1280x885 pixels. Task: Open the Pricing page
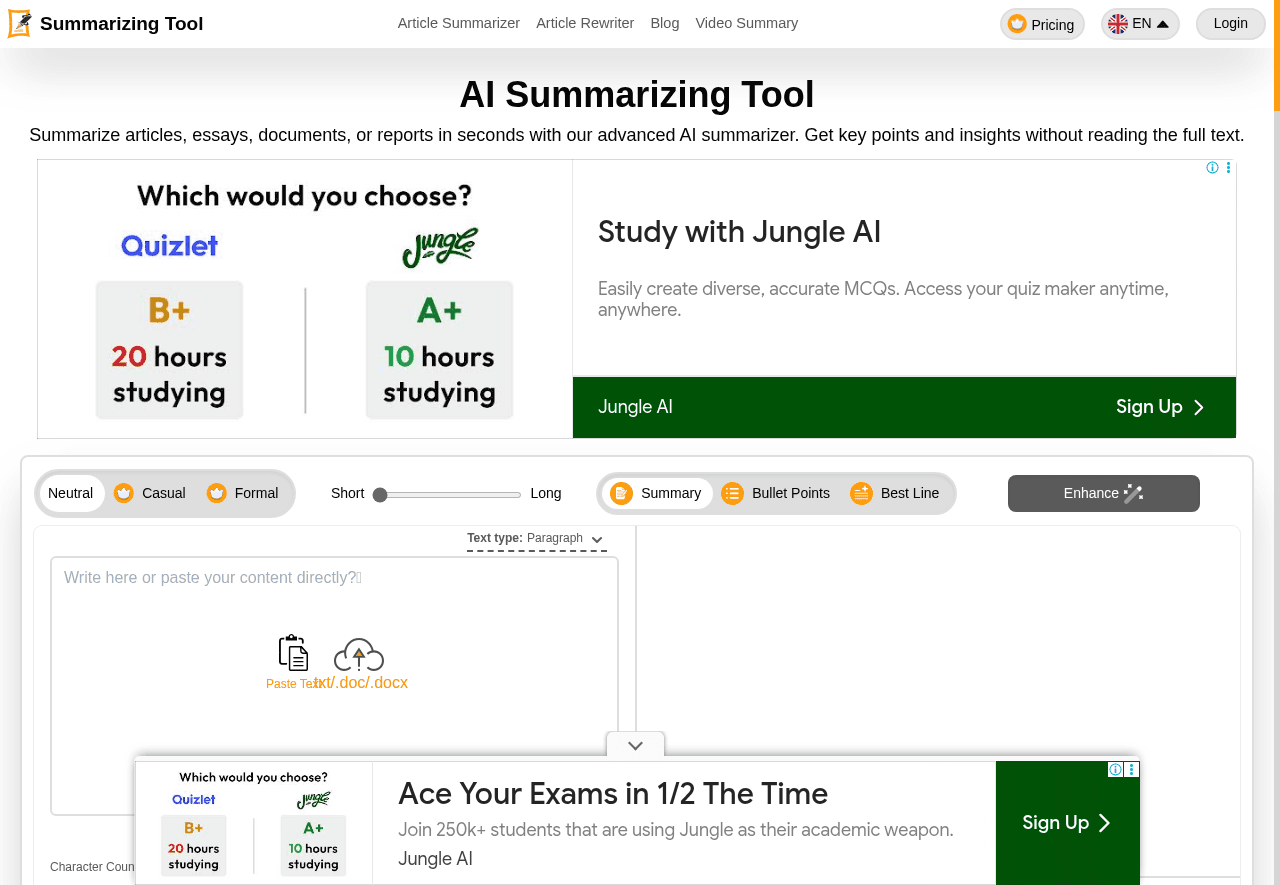point(1042,23)
